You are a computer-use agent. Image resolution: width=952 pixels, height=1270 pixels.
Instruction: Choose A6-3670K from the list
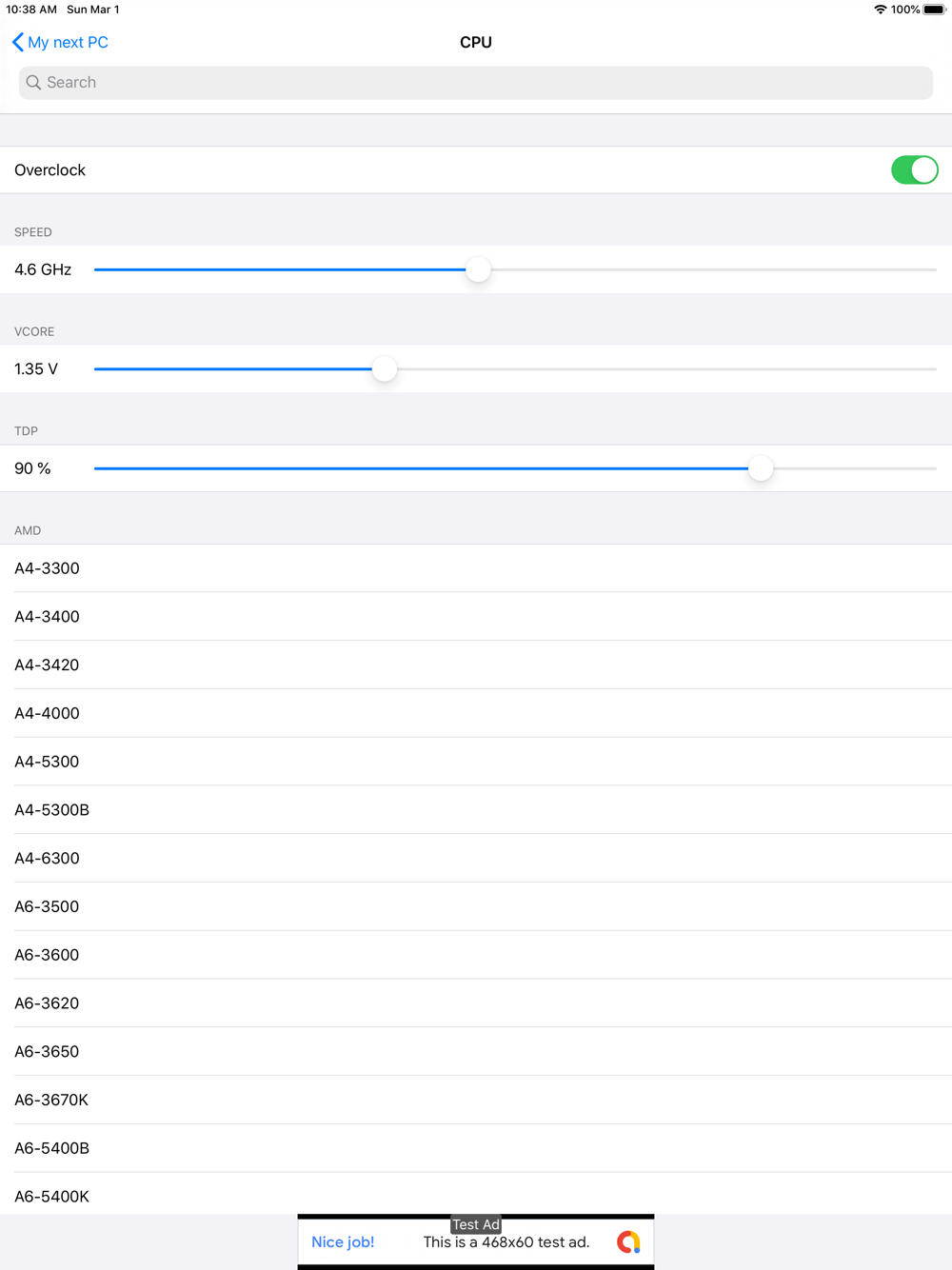pyautogui.click(x=476, y=1100)
